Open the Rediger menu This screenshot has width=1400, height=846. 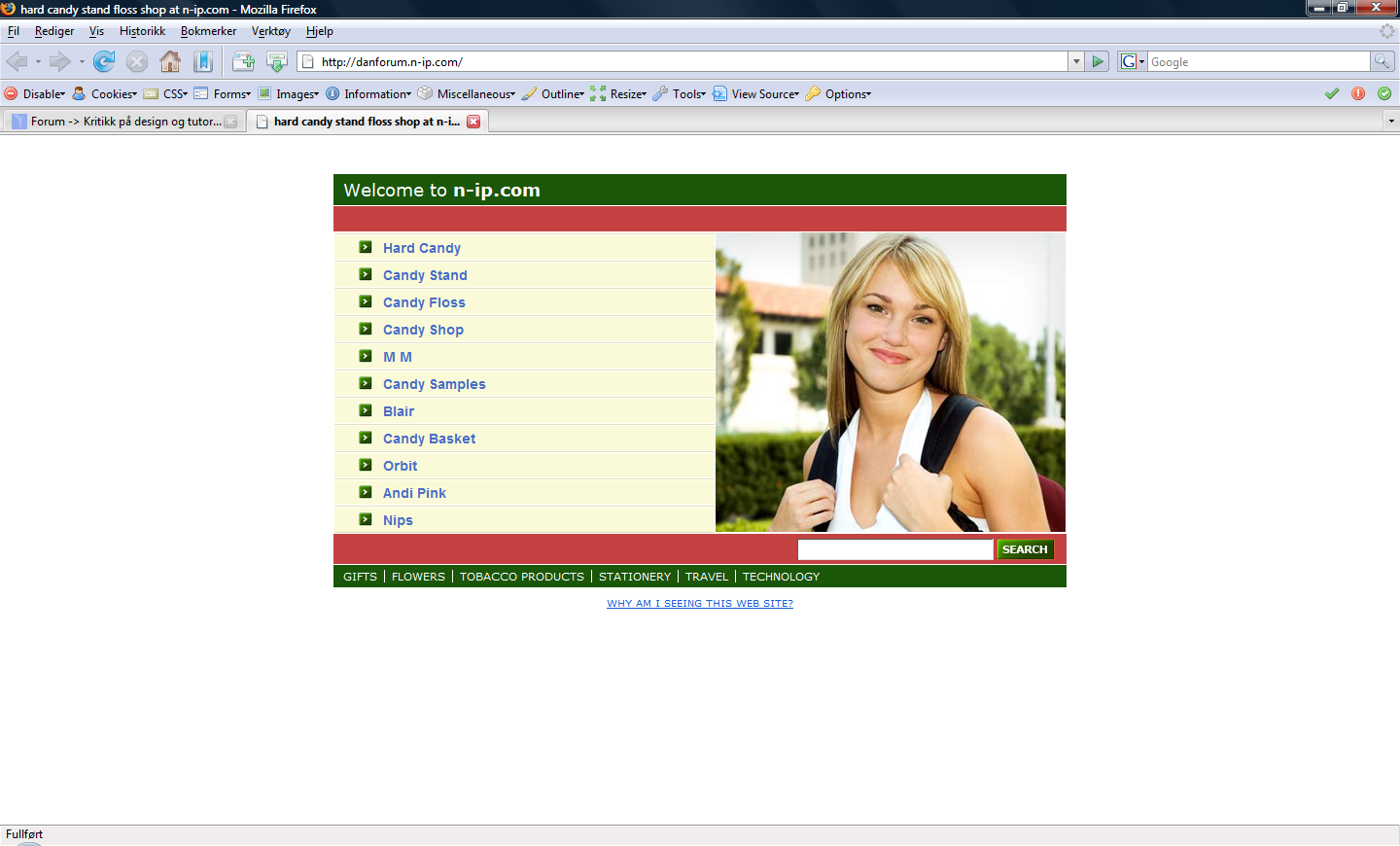(x=54, y=31)
